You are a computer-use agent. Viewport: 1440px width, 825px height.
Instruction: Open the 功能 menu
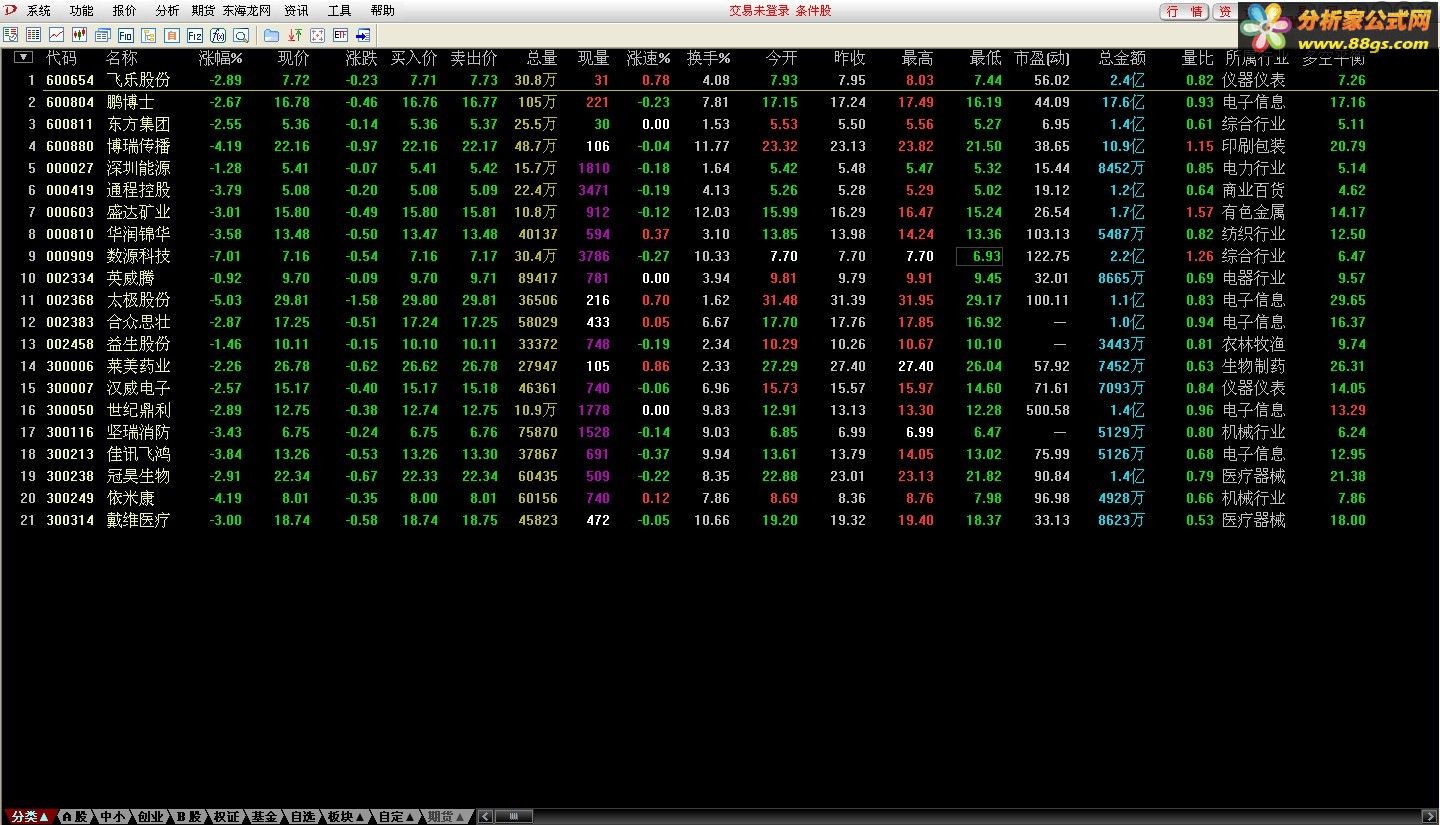[x=82, y=11]
